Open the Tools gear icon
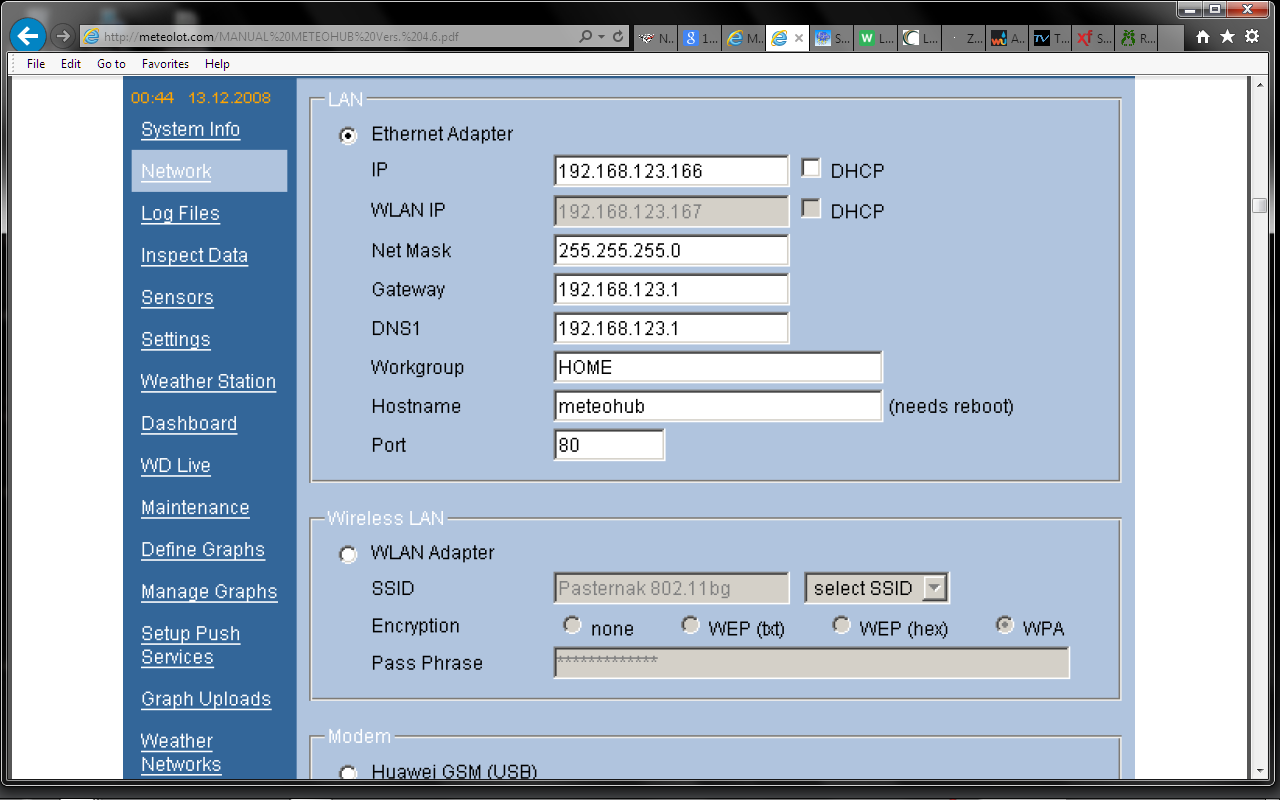The width and height of the screenshot is (1280, 800). coord(1252,37)
